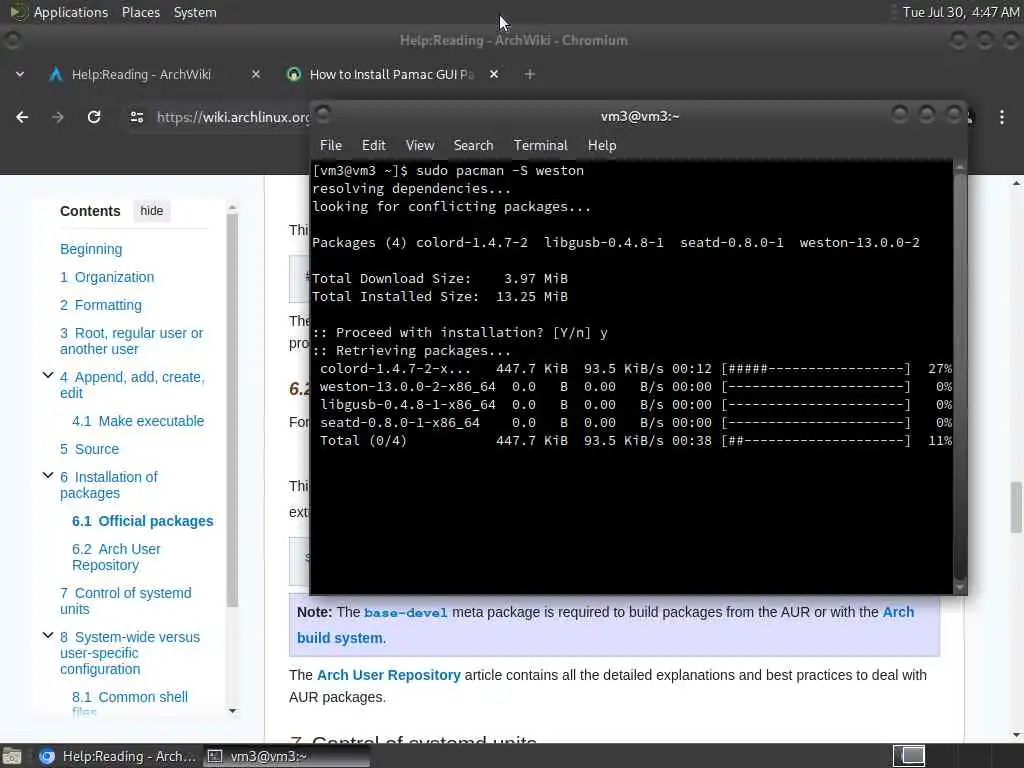
Task: Collapse section 4 Append, add, create, edit
Action: tap(48, 376)
